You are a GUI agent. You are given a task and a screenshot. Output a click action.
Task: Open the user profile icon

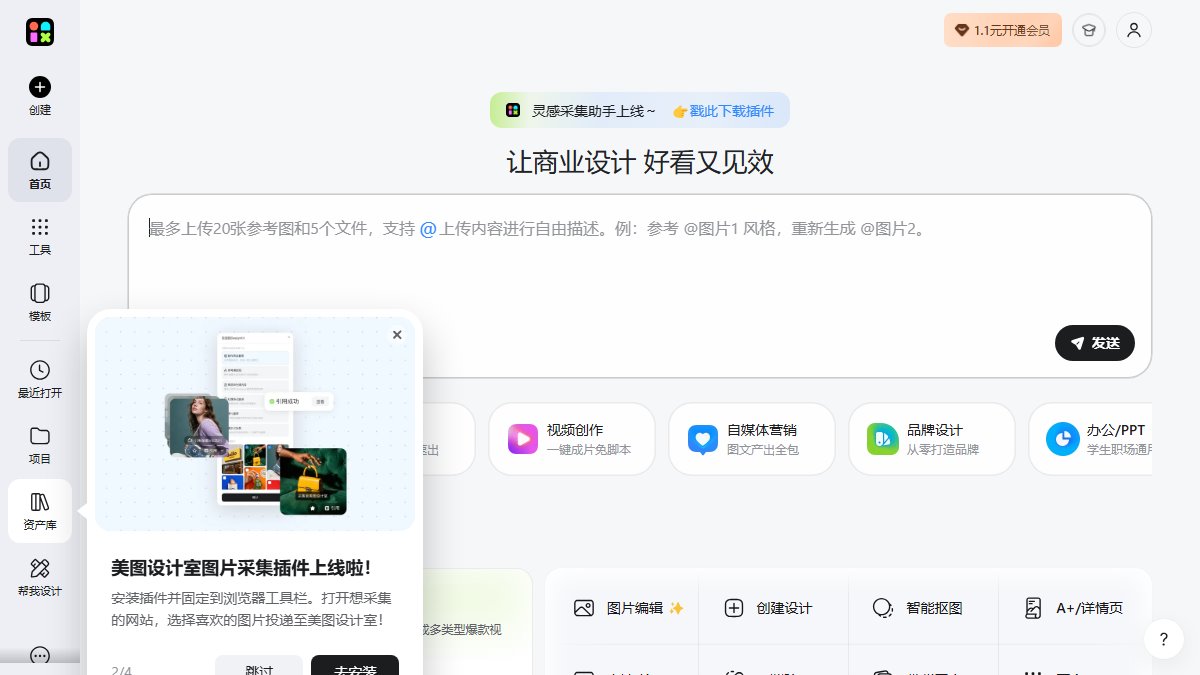pyautogui.click(x=1134, y=30)
